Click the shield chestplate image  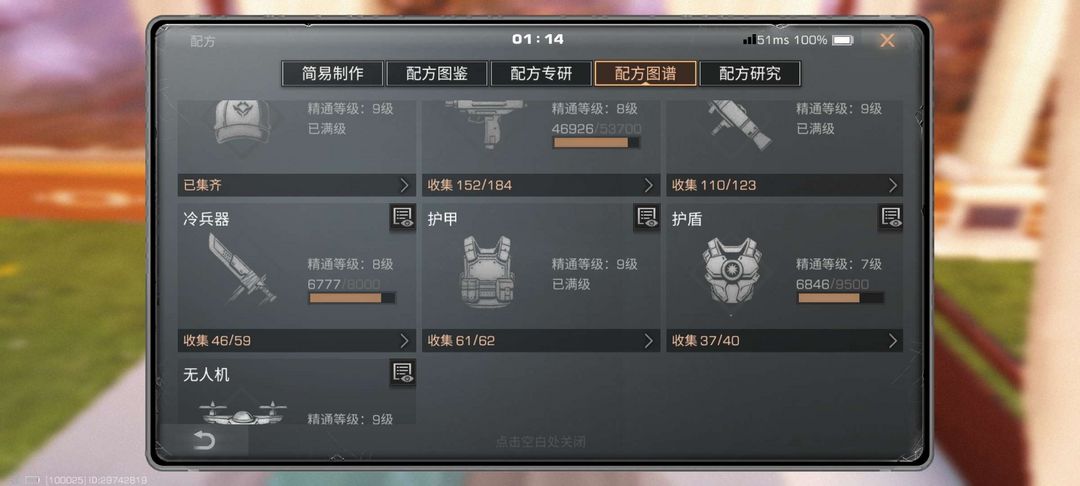[731, 271]
